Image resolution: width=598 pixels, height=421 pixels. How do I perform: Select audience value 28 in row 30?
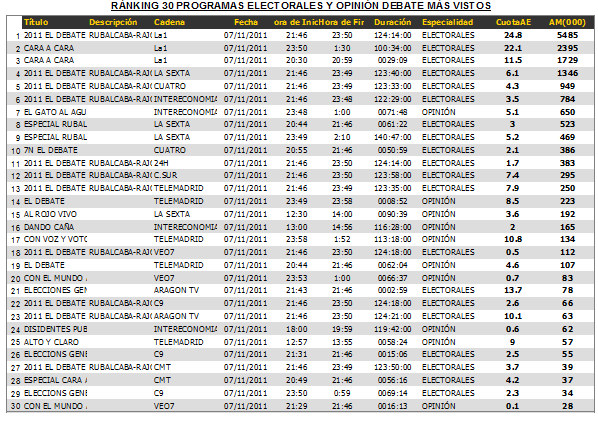coord(567,406)
